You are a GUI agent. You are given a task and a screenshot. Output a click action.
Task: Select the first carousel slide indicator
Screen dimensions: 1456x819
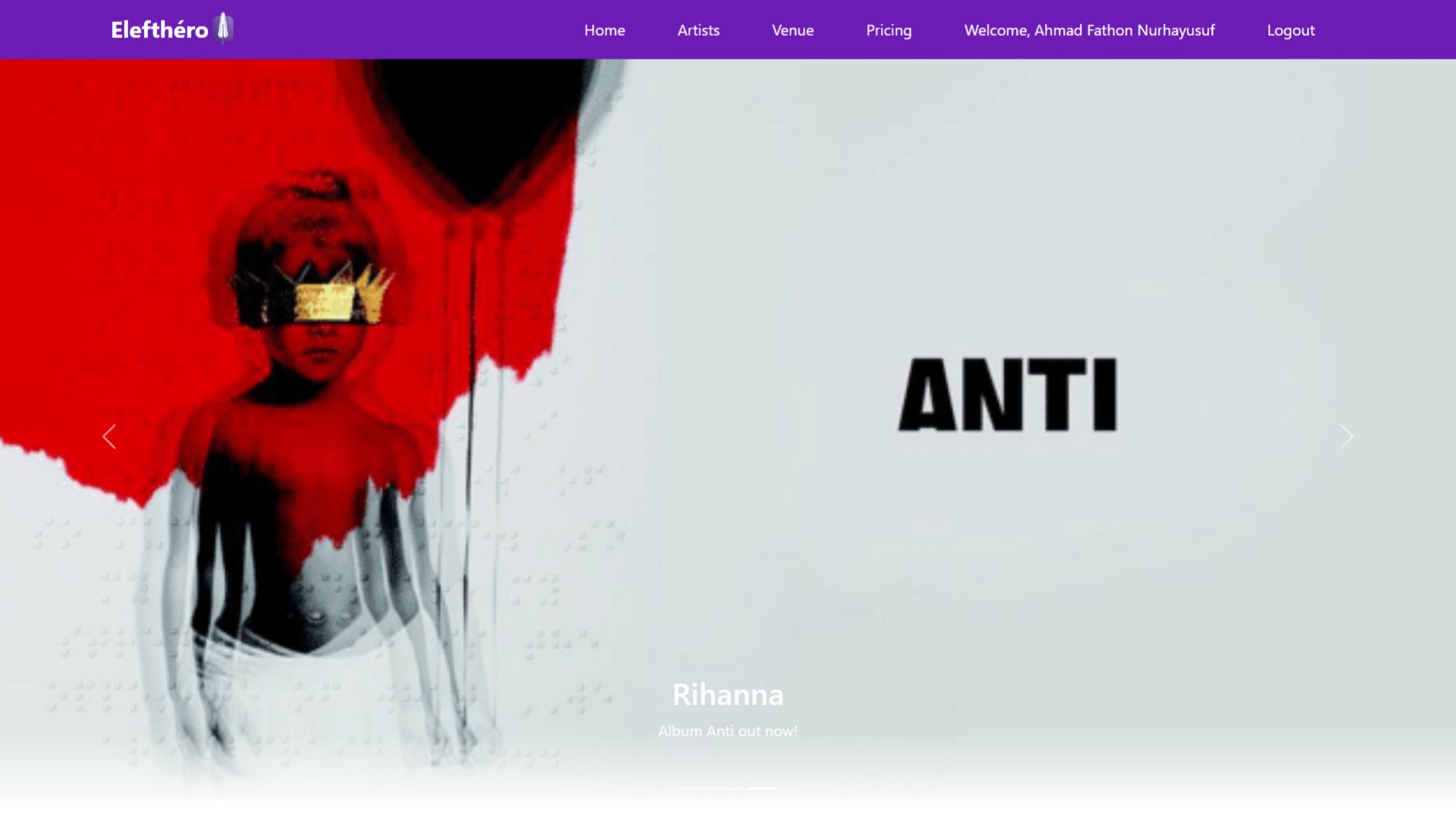pyautogui.click(x=693, y=788)
